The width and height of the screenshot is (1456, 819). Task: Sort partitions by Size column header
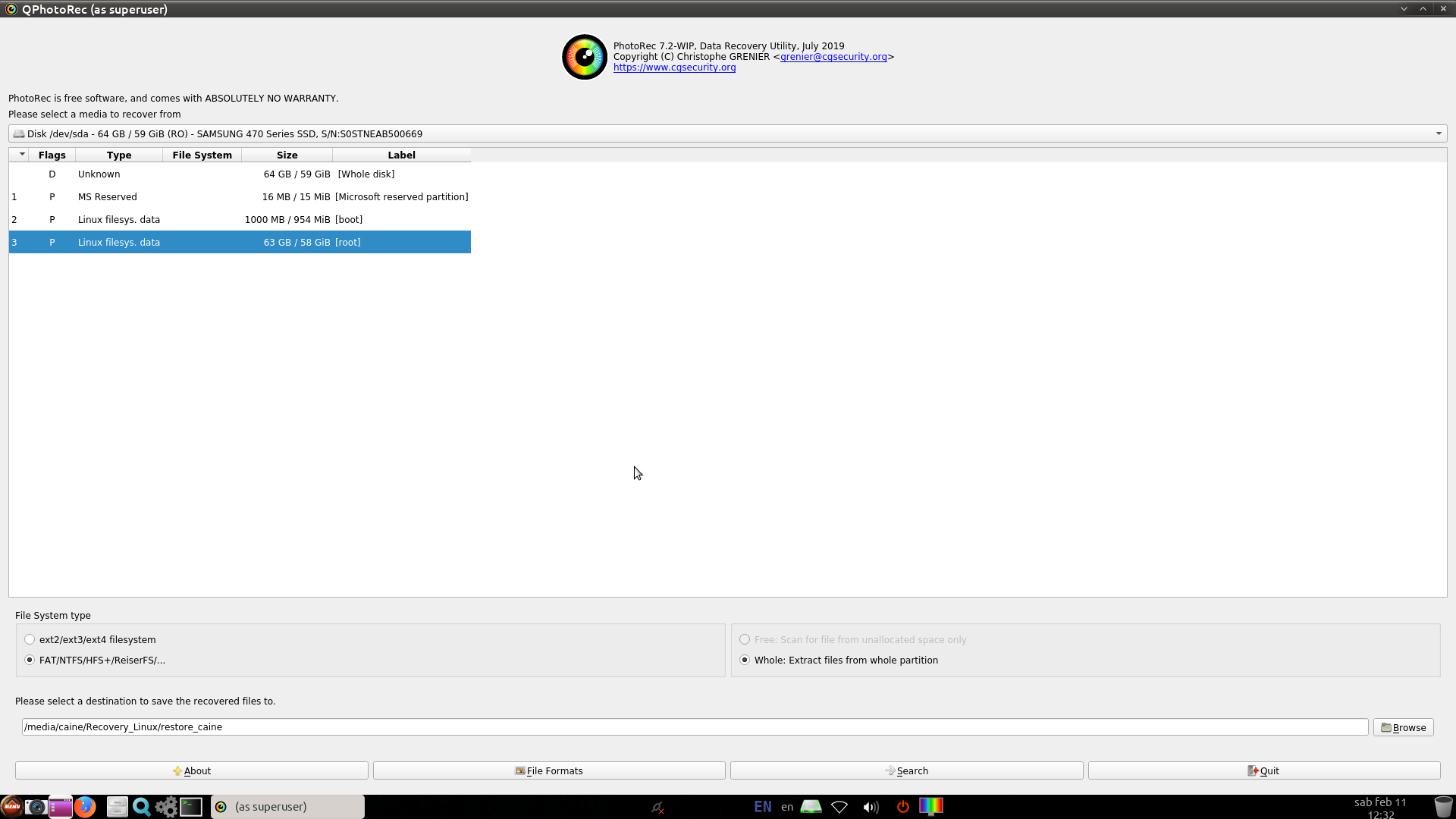287,155
